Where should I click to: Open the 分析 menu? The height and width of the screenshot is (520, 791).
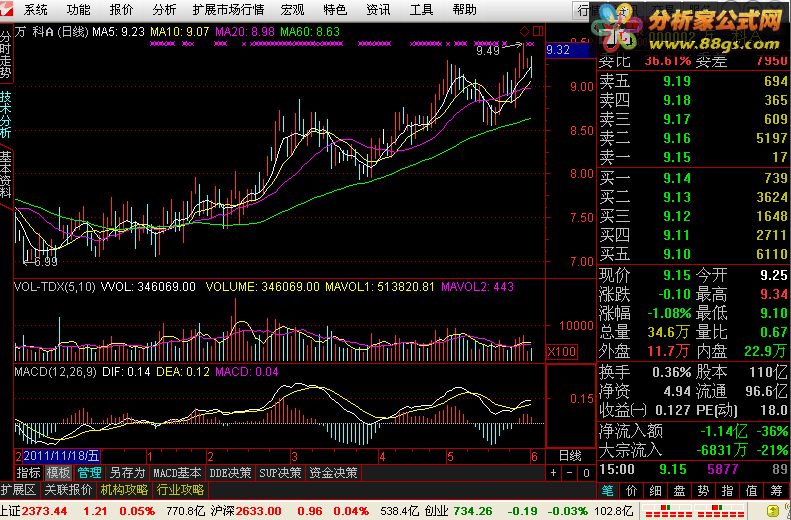164,10
